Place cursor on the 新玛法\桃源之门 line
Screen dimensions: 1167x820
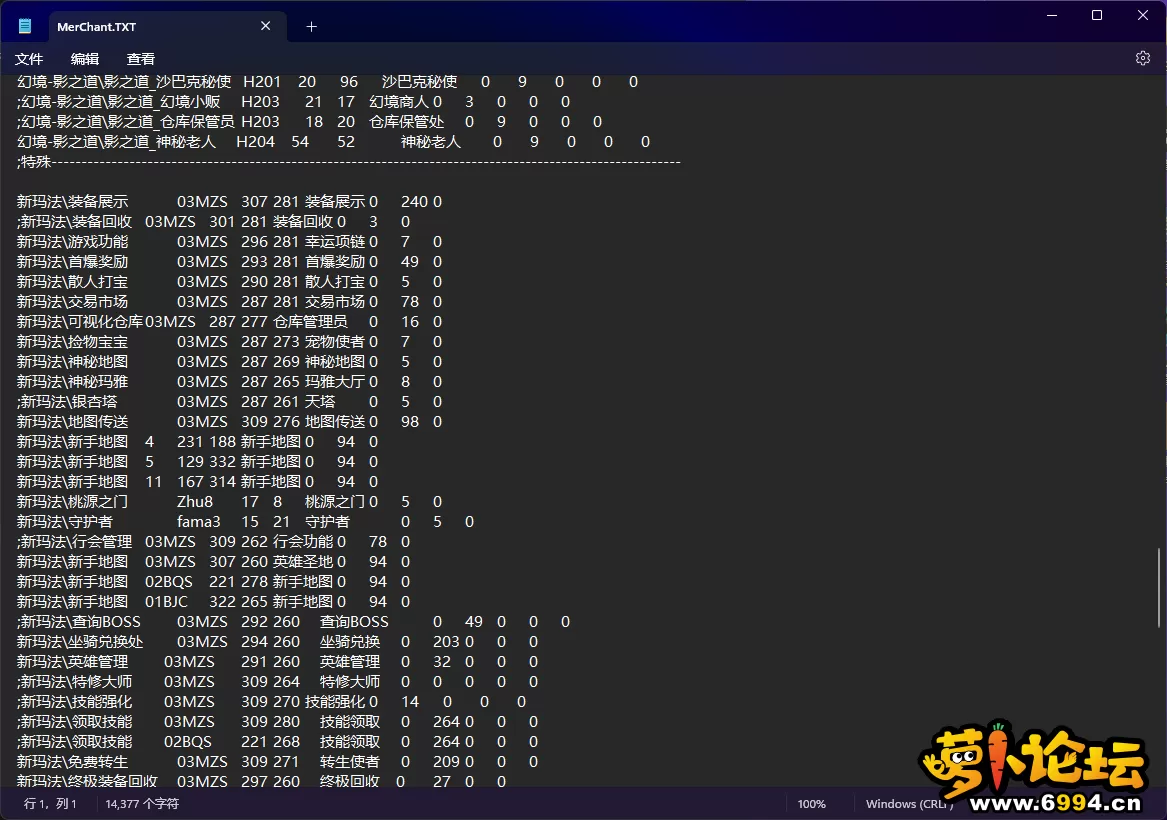coord(228,502)
